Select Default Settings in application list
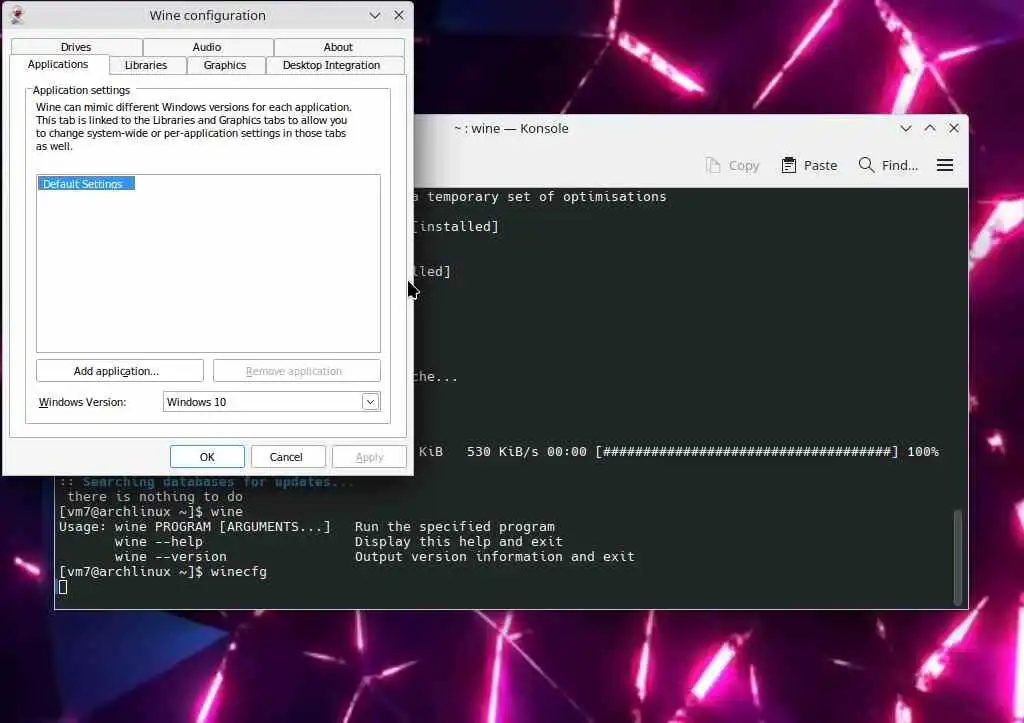This screenshot has height=723, width=1024. point(86,184)
